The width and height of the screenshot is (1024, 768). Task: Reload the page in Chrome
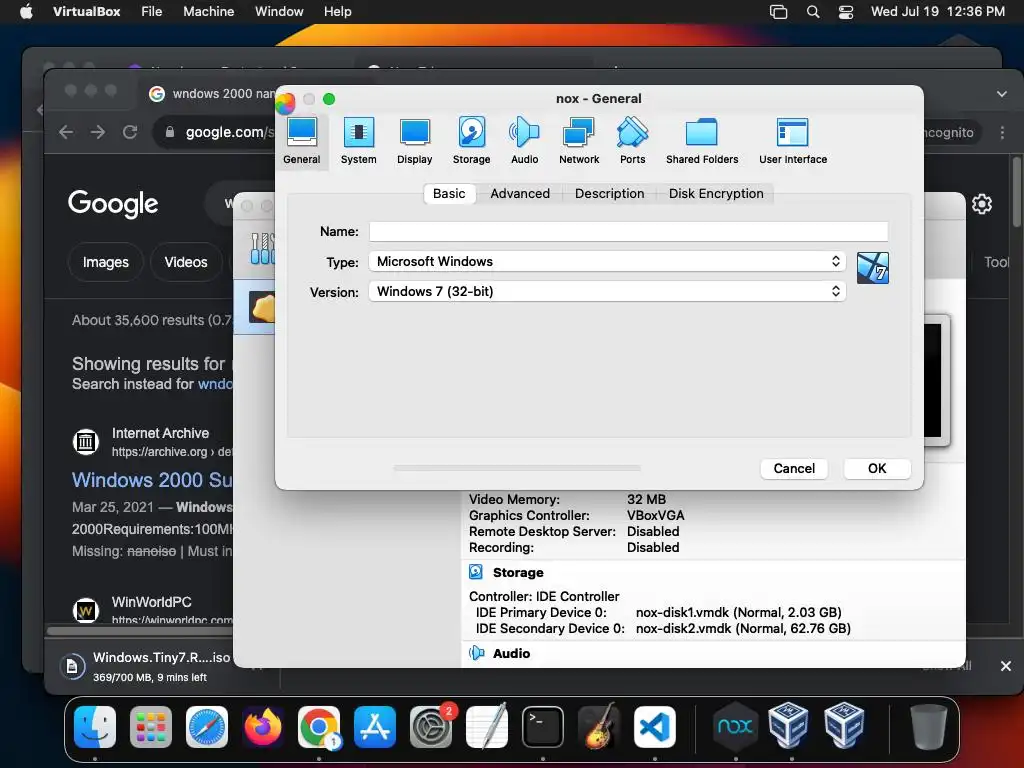(x=130, y=132)
